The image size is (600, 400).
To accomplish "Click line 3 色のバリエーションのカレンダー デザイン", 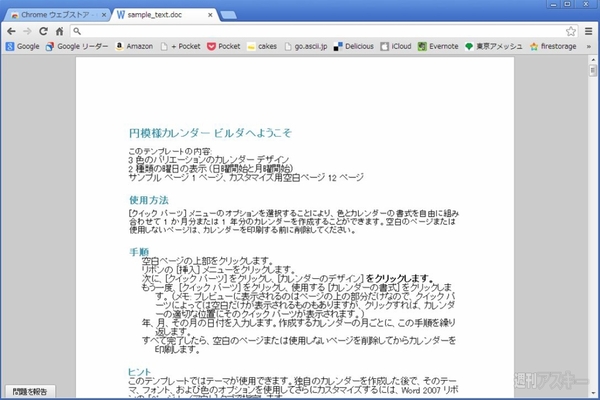I will pyautogui.click(x=209, y=160).
